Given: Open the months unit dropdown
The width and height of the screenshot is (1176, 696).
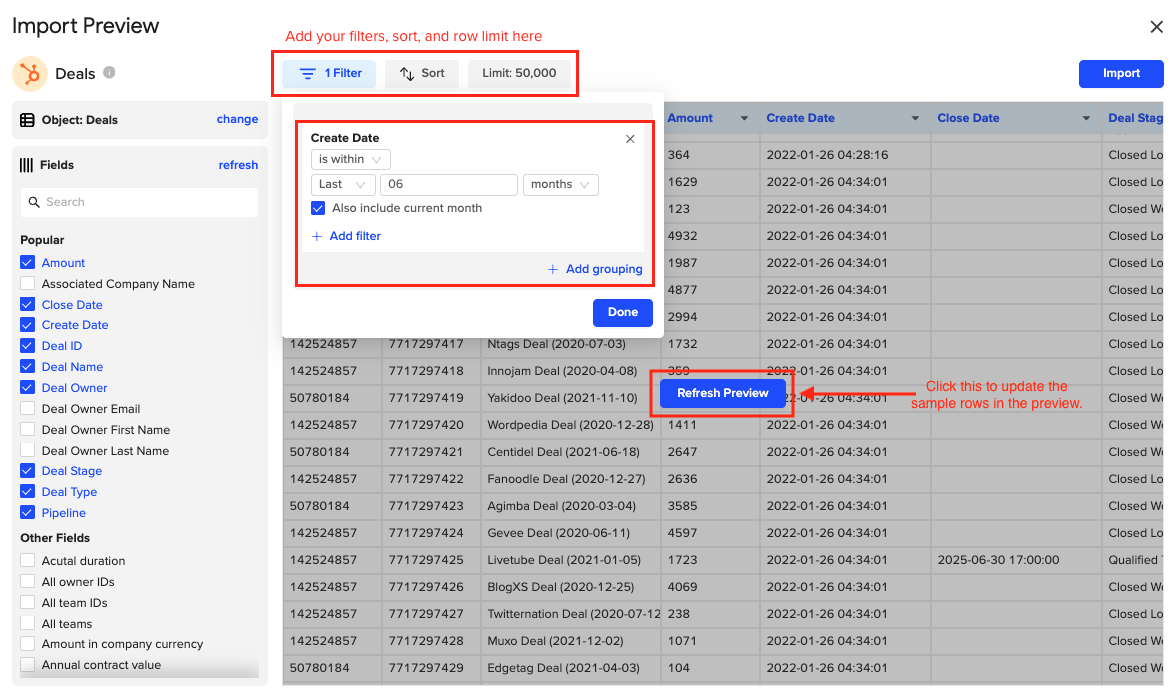Looking at the screenshot, I should coord(560,184).
